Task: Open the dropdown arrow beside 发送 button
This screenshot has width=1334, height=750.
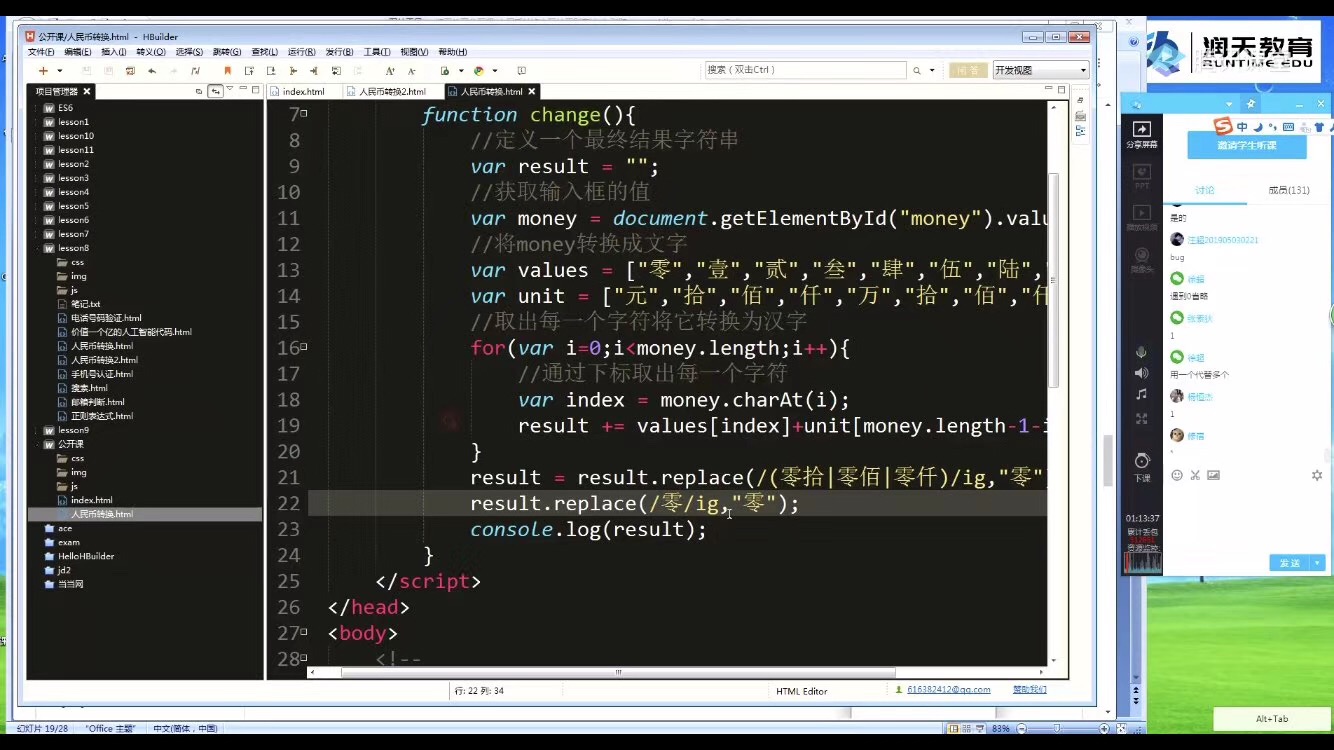Action: coord(1318,563)
